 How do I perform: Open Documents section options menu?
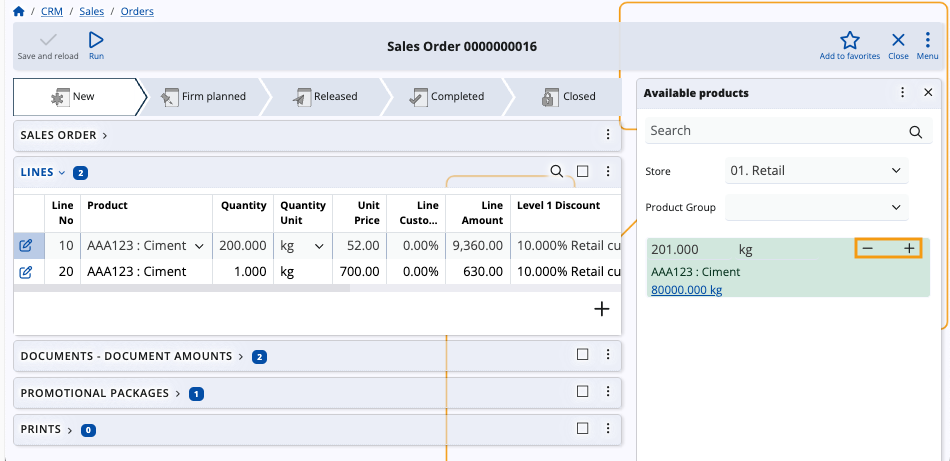tap(608, 355)
